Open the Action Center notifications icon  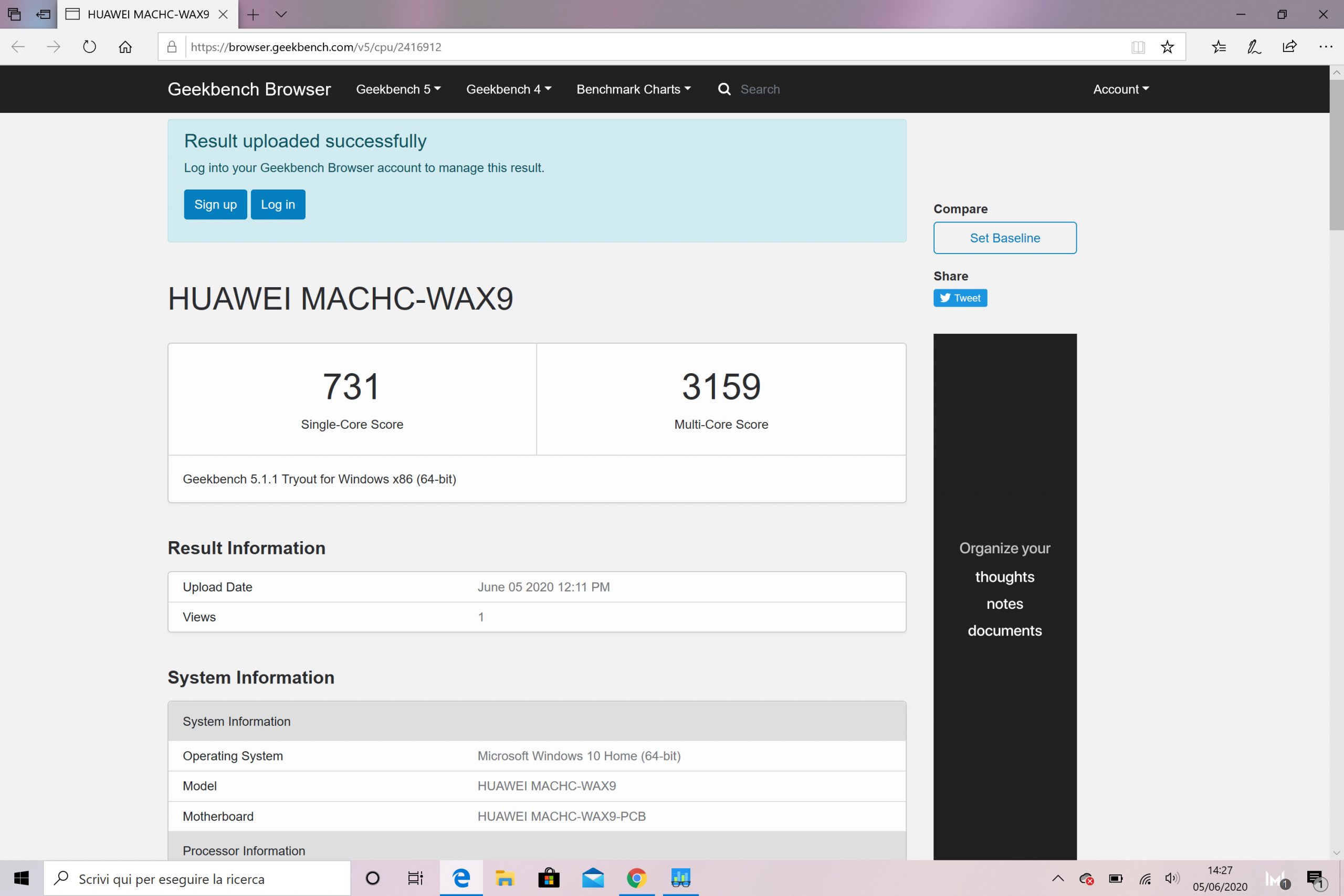click(1316, 879)
